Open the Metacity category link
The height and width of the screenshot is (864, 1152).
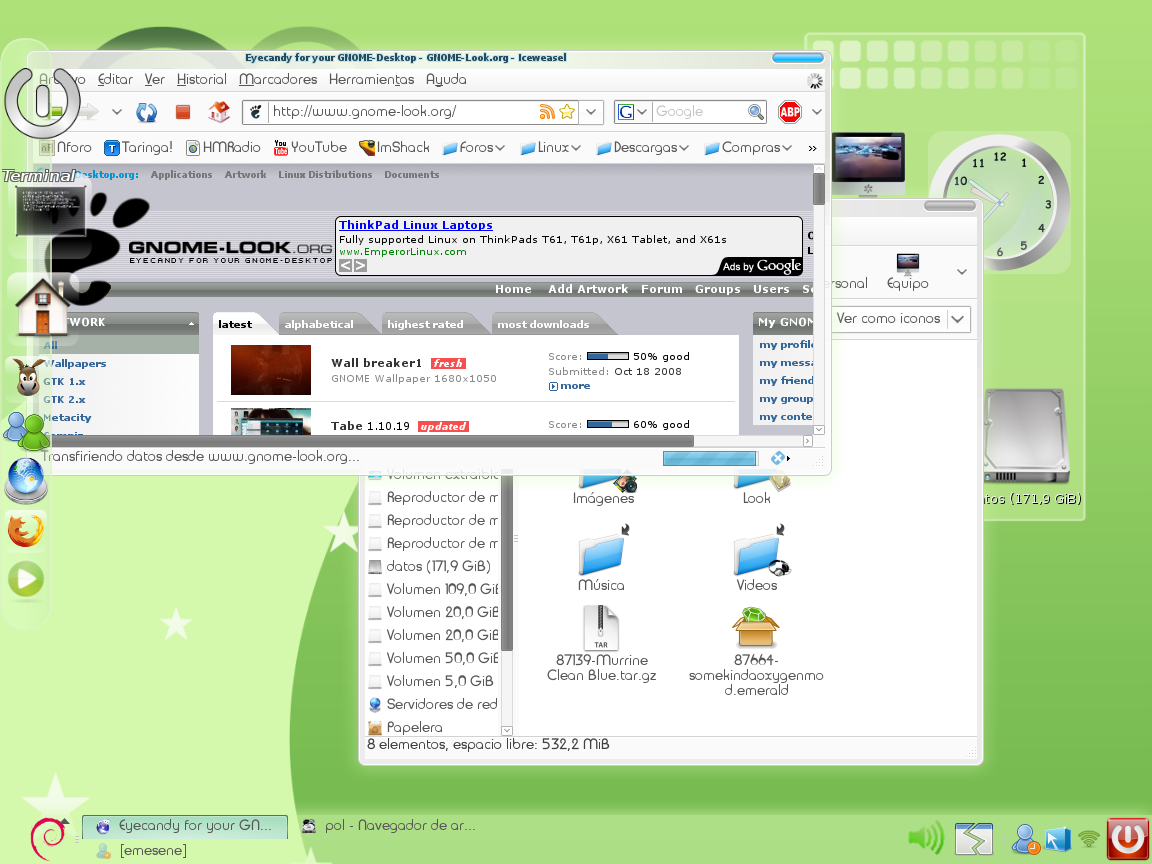tap(67, 417)
